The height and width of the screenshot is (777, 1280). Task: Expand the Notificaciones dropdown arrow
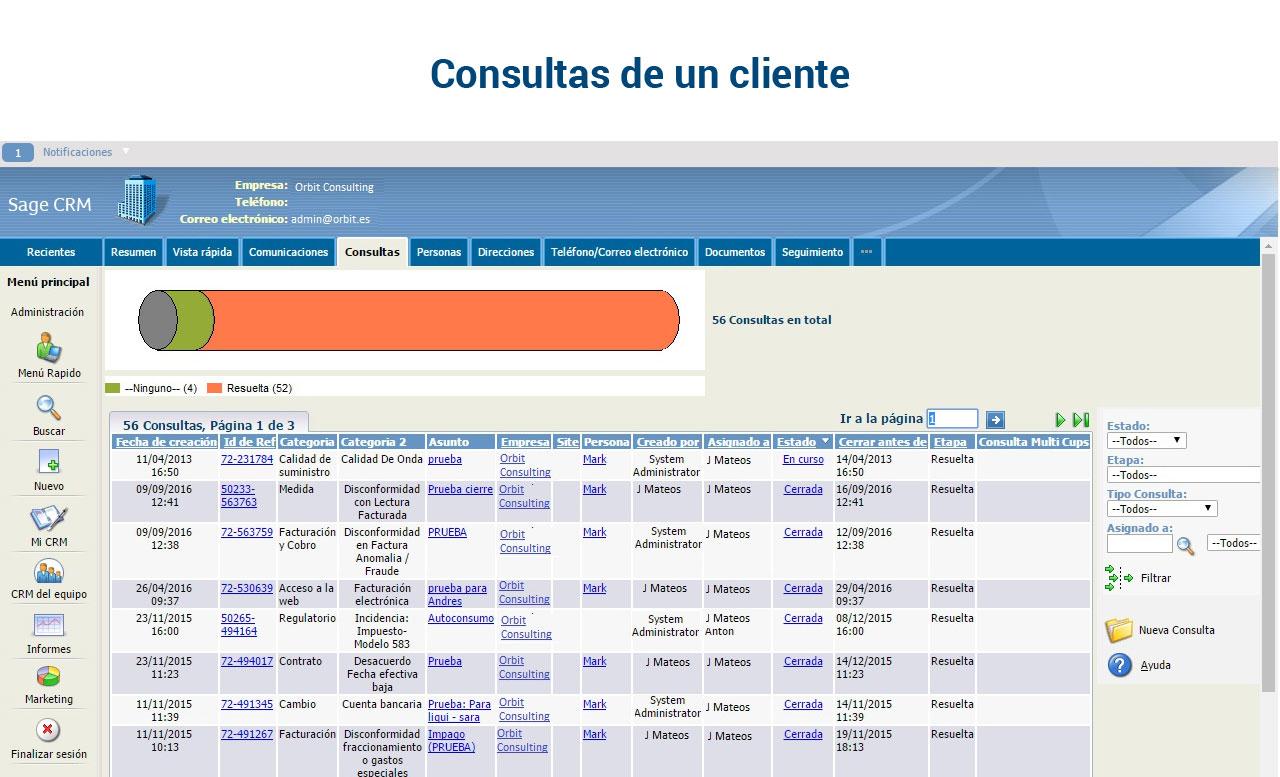pyautogui.click(x=126, y=152)
